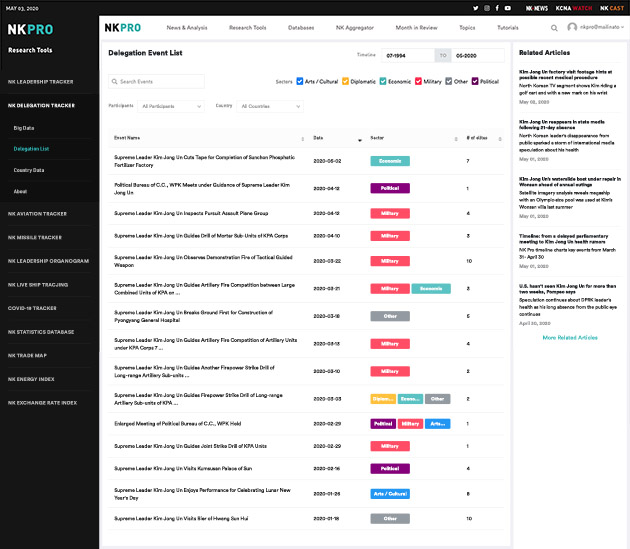
Task: Open the Big Data sidebar link
Action: (x=24, y=128)
